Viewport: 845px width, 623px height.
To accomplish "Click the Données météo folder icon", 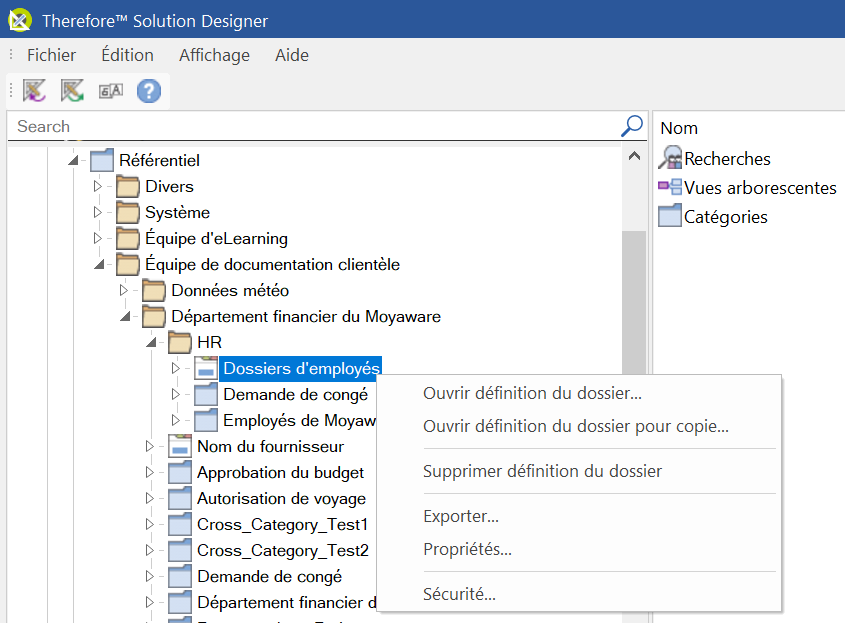I will click(154, 290).
